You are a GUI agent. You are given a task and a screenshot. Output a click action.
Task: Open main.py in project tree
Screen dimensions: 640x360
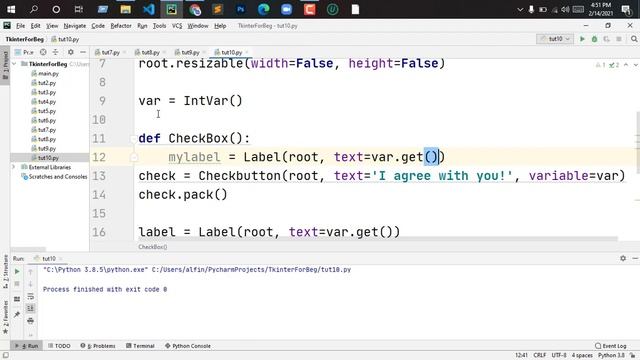48,73
